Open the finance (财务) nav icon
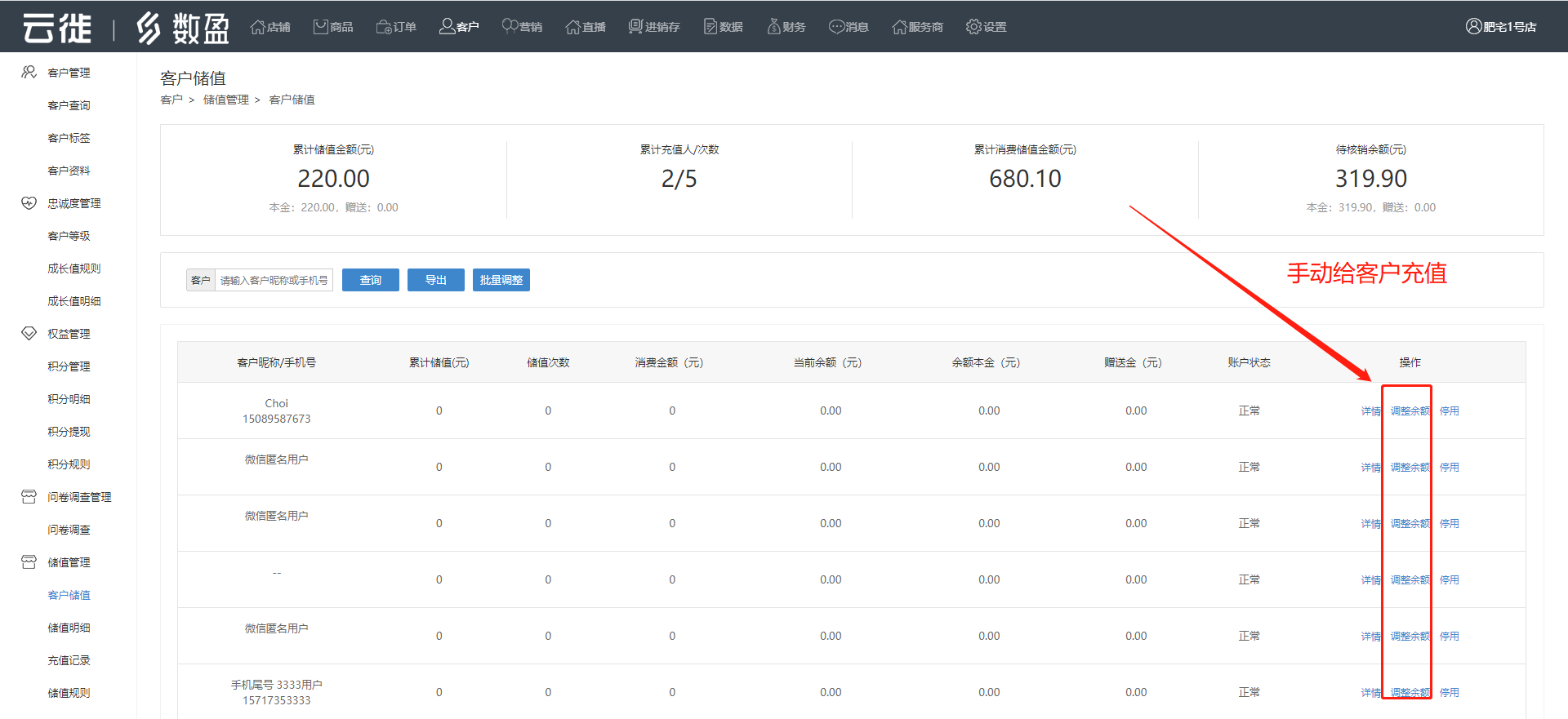This screenshot has height=719, width=1568. click(x=773, y=27)
